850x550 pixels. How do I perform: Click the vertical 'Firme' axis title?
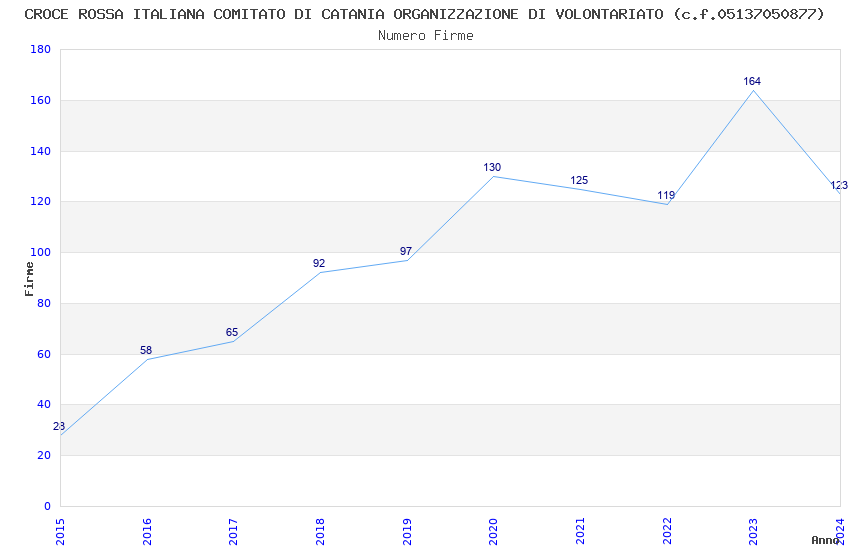tap(29, 279)
